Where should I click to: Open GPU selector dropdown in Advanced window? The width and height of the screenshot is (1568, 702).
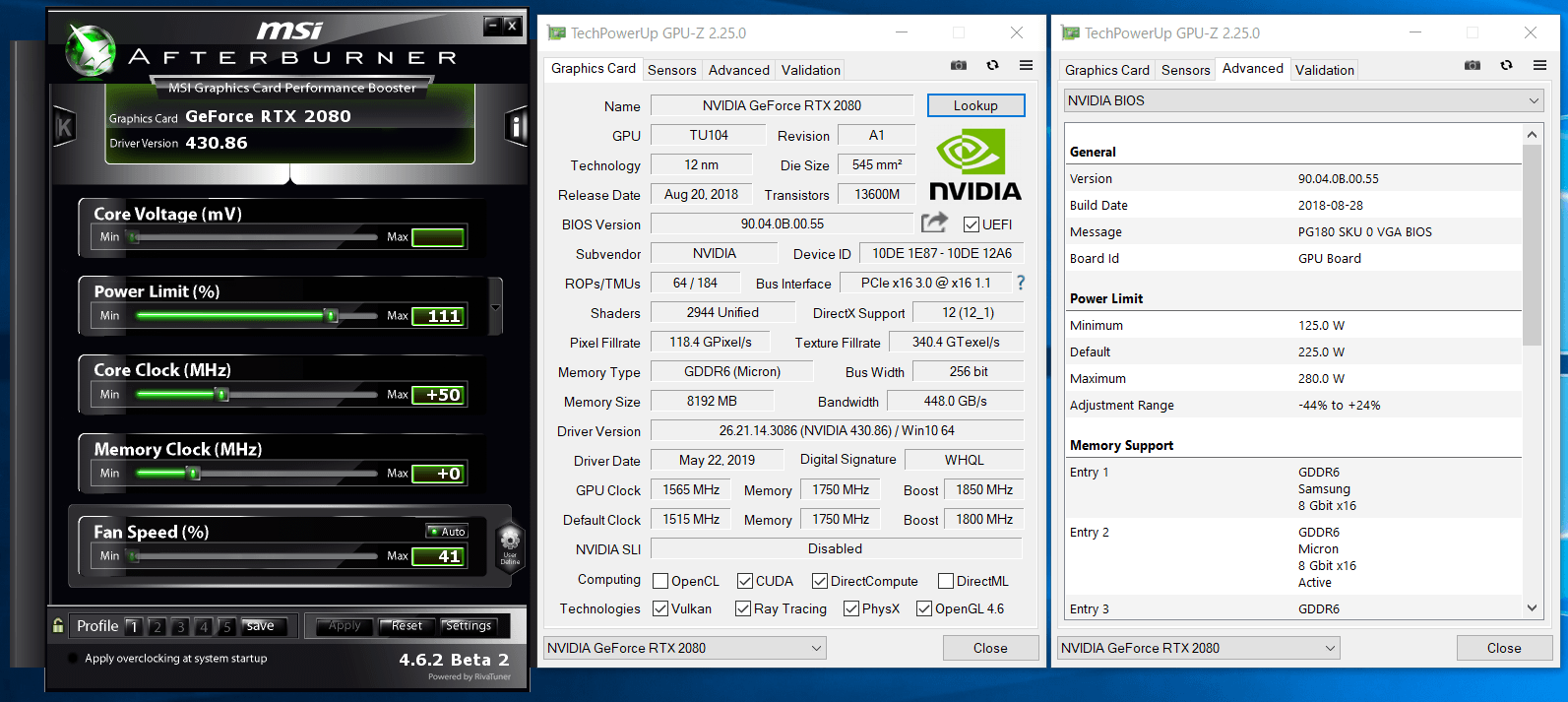point(1199,648)
